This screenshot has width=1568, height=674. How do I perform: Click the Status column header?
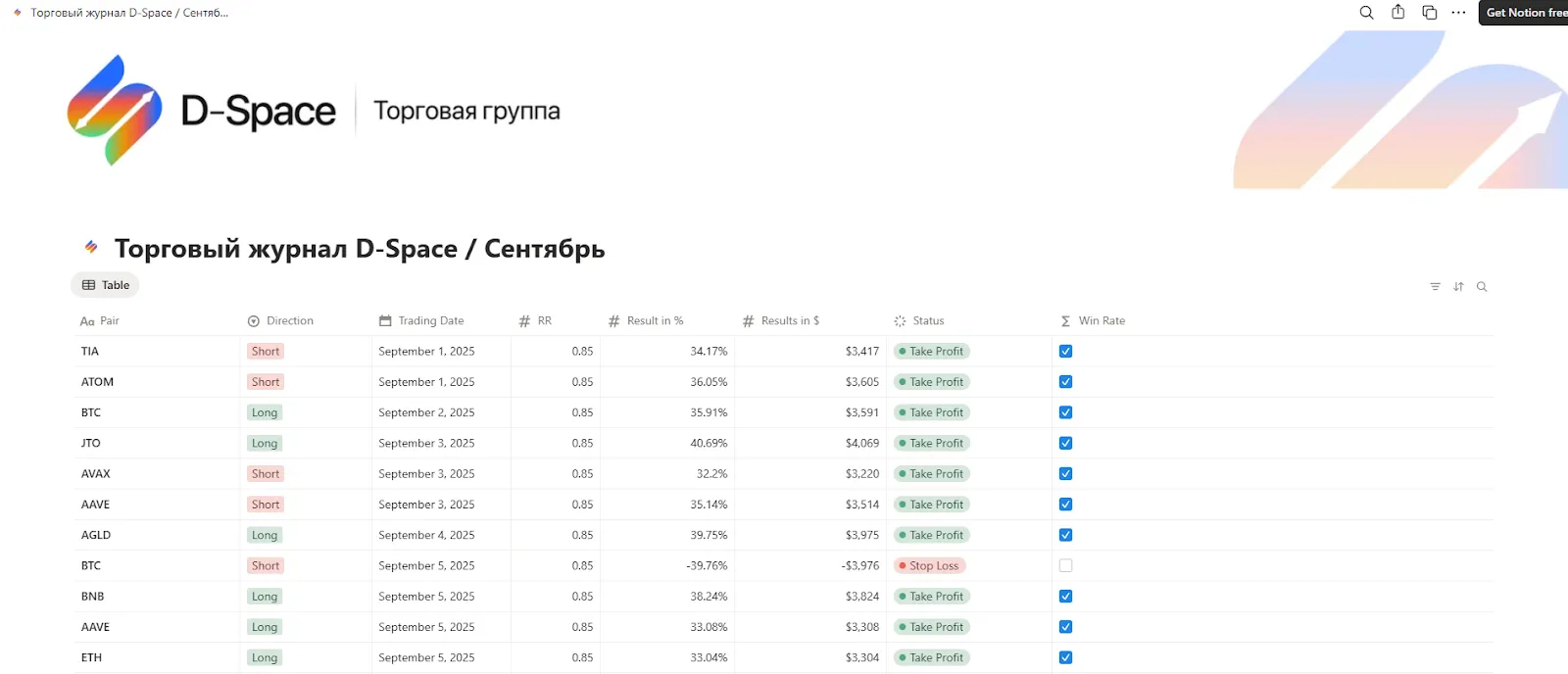pyautogui.click(x=919, y=320)
